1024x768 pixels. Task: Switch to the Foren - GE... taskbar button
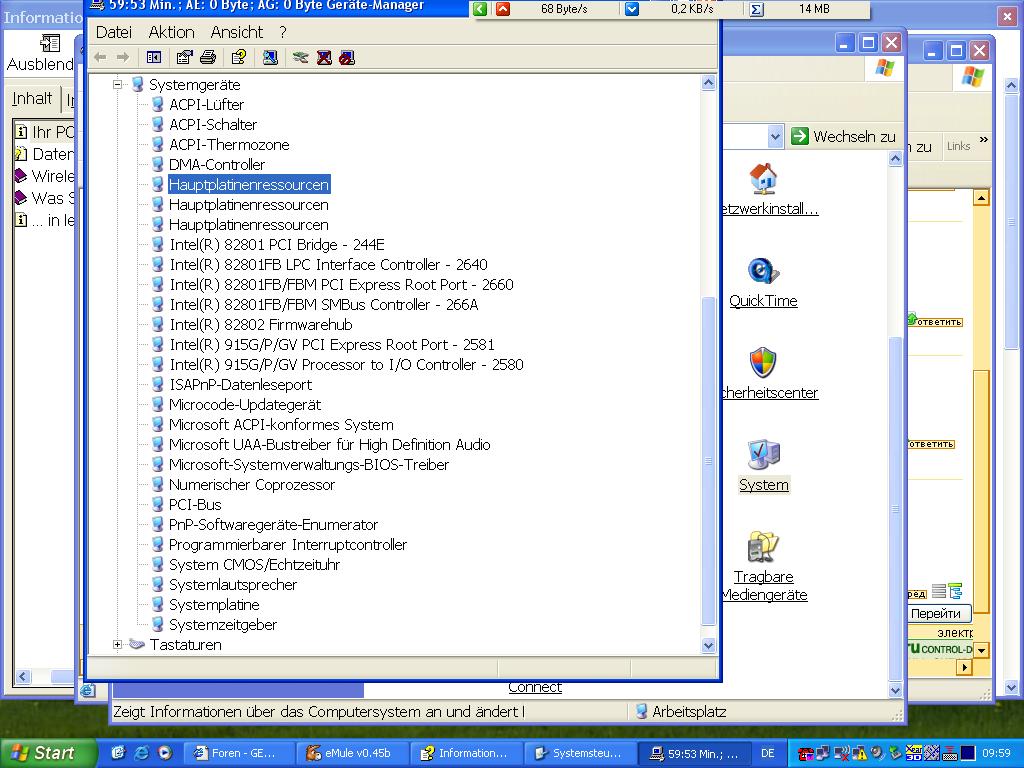point(238,753)
